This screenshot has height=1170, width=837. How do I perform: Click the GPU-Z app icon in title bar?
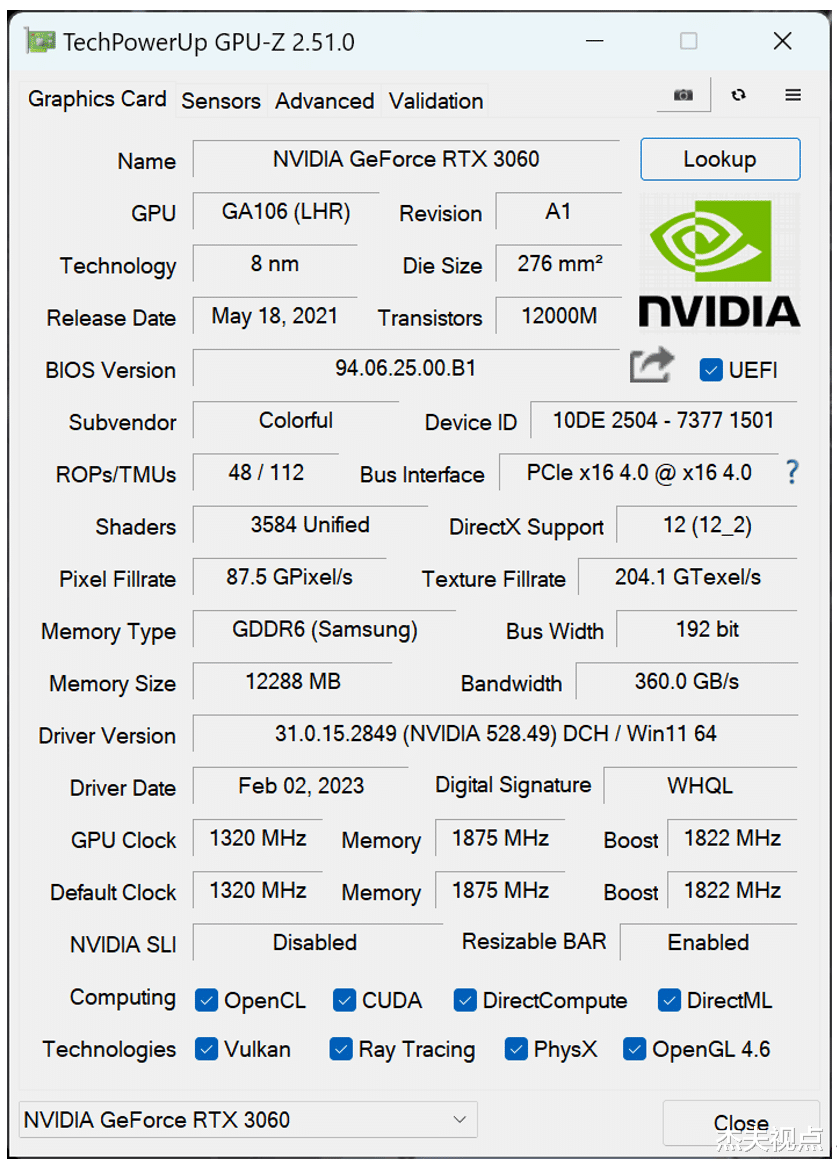tap(40, 41)
